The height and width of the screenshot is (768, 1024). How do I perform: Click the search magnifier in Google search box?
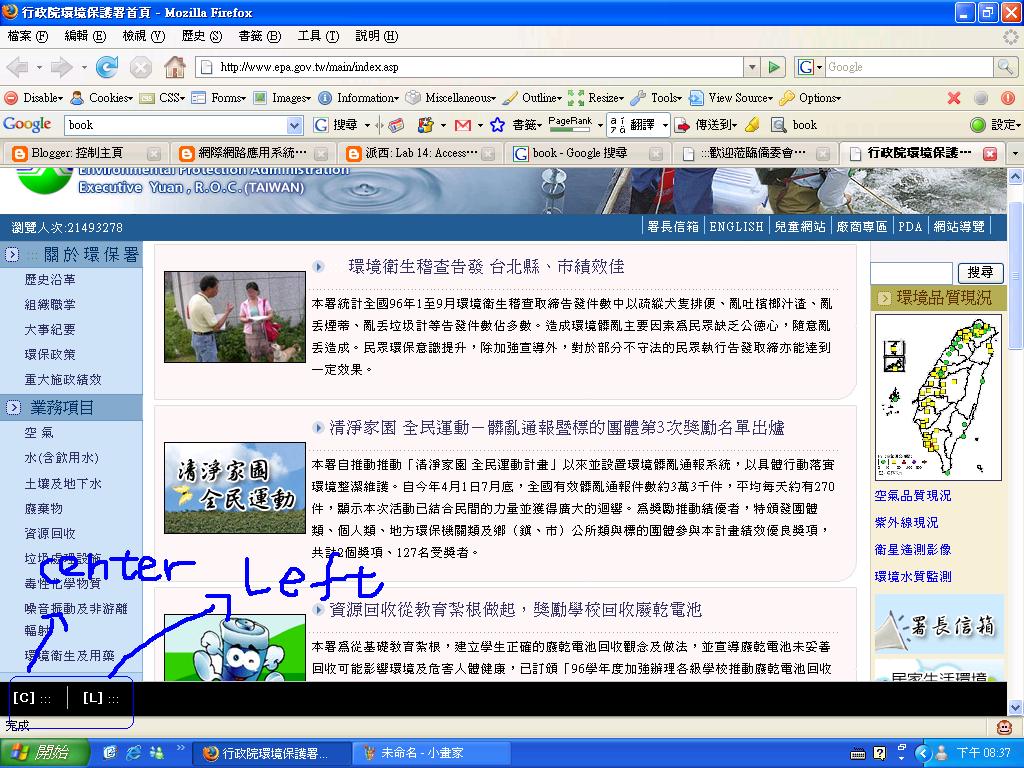coord(1004,67)
